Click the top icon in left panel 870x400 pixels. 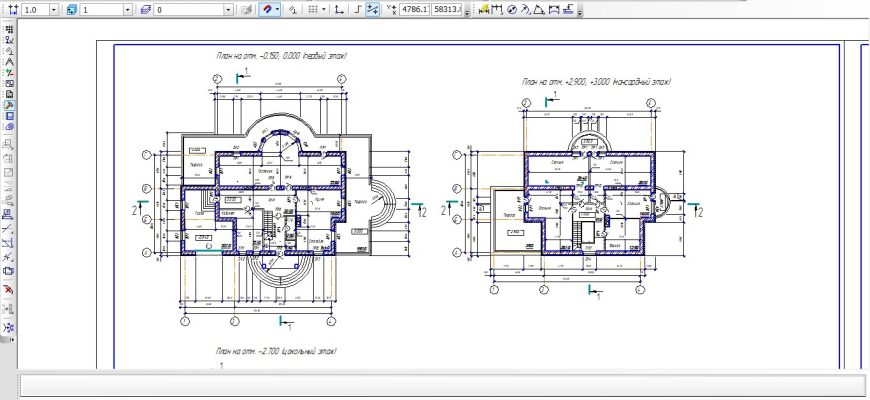tap(9, 29)
